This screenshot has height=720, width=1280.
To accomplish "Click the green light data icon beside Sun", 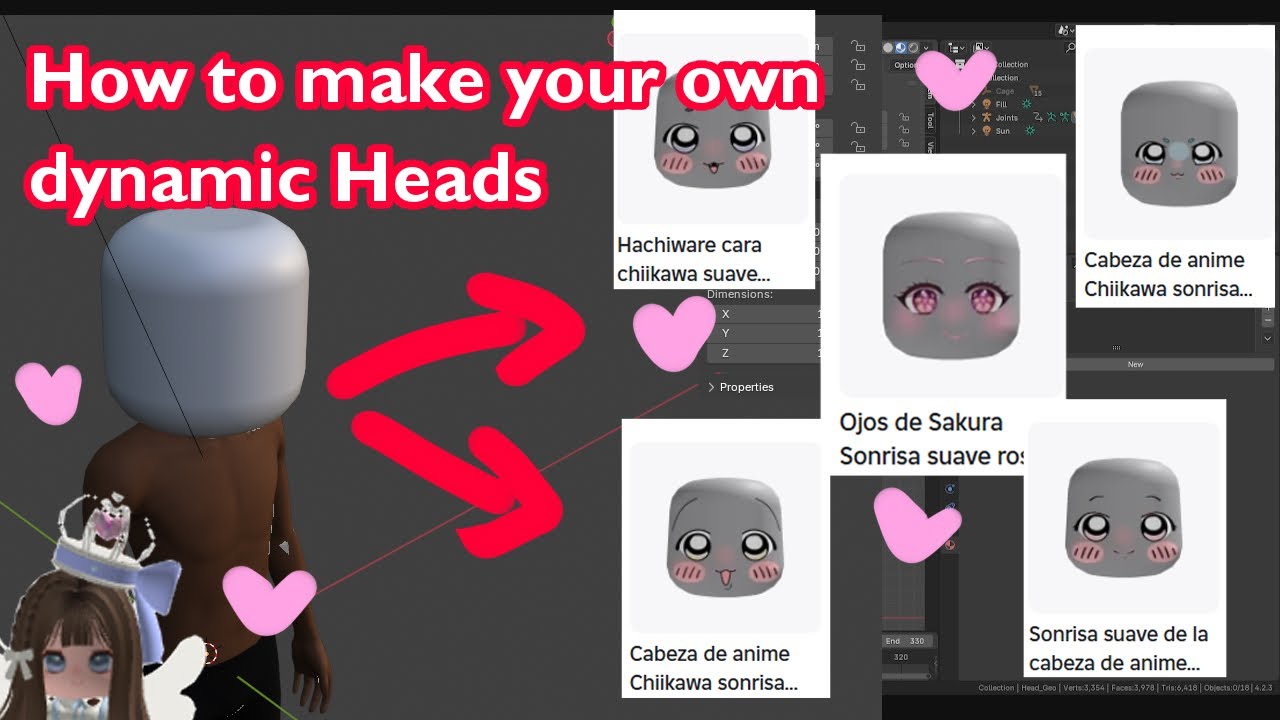I will [x=1030, y=130].
